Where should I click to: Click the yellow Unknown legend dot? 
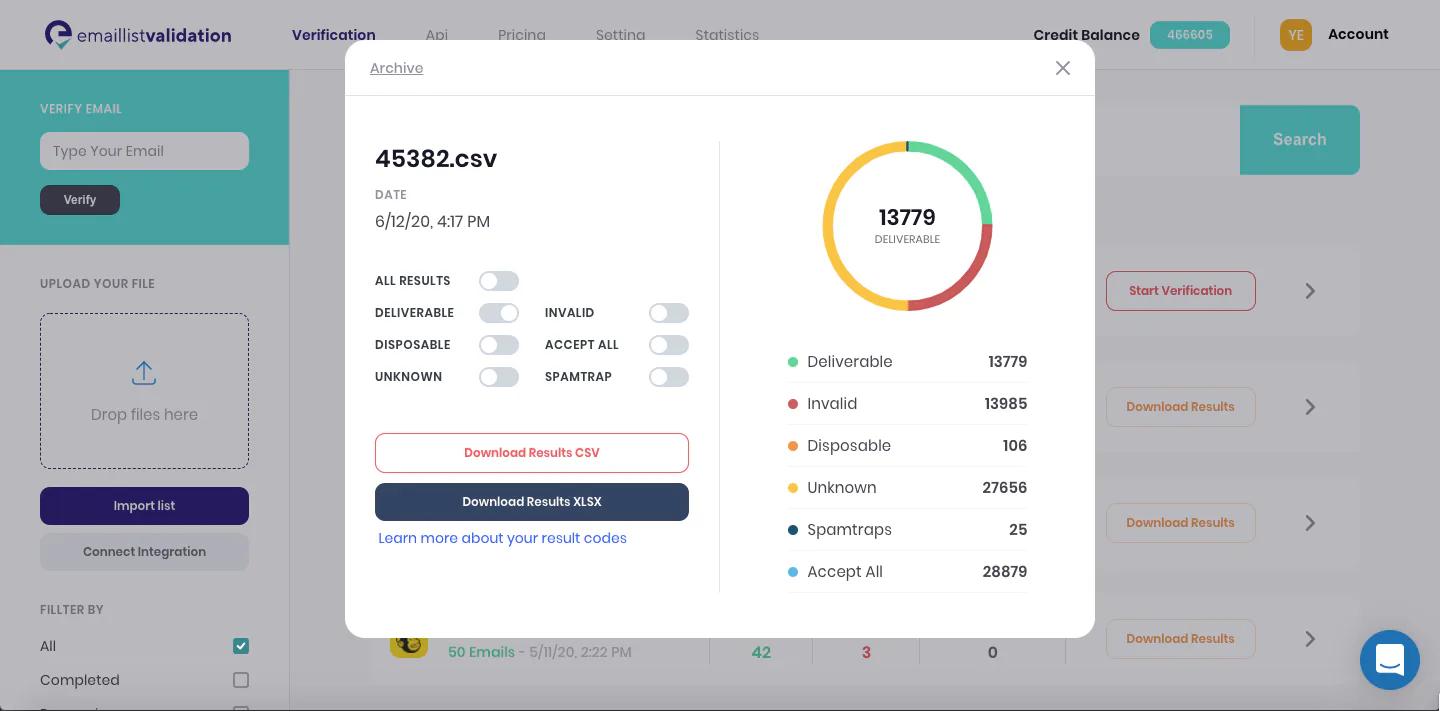point(793,488)
